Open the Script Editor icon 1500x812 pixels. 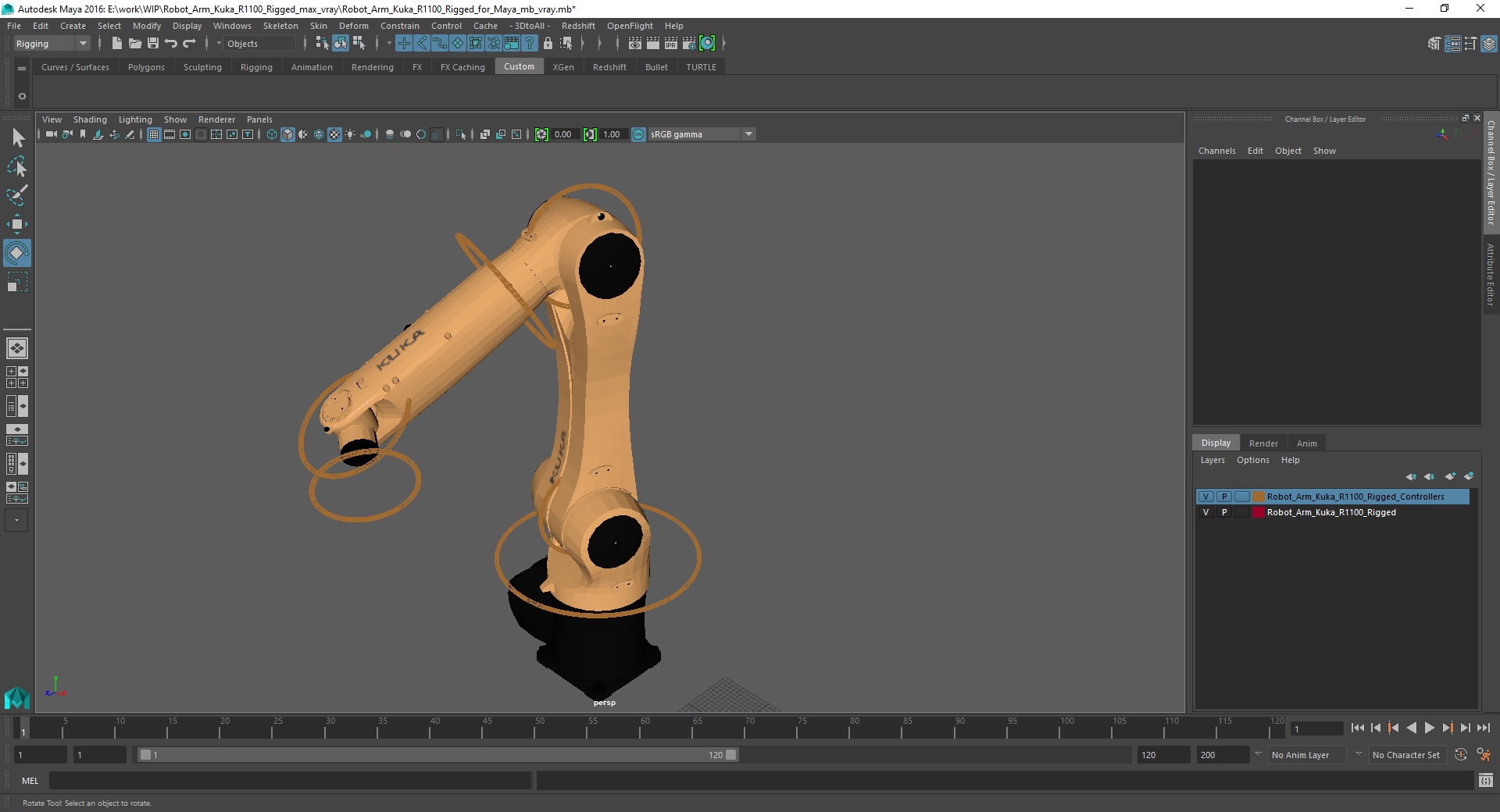point(1486,780)
